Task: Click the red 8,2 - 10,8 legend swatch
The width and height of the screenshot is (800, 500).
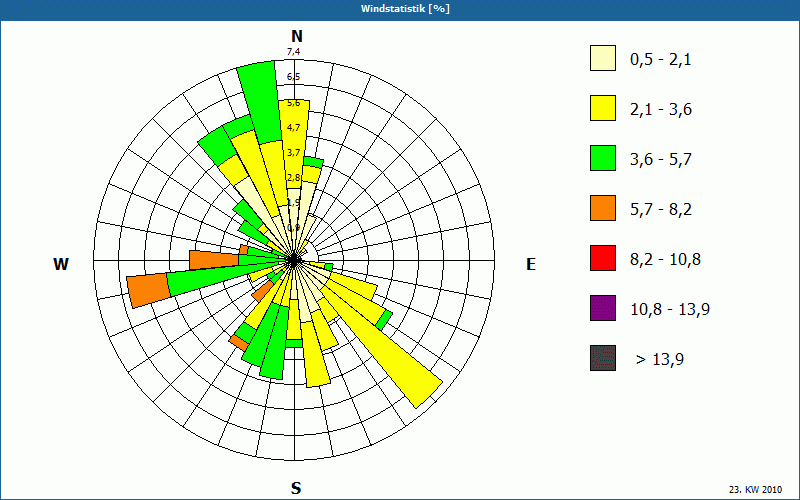Action: [x=603, y=258]
